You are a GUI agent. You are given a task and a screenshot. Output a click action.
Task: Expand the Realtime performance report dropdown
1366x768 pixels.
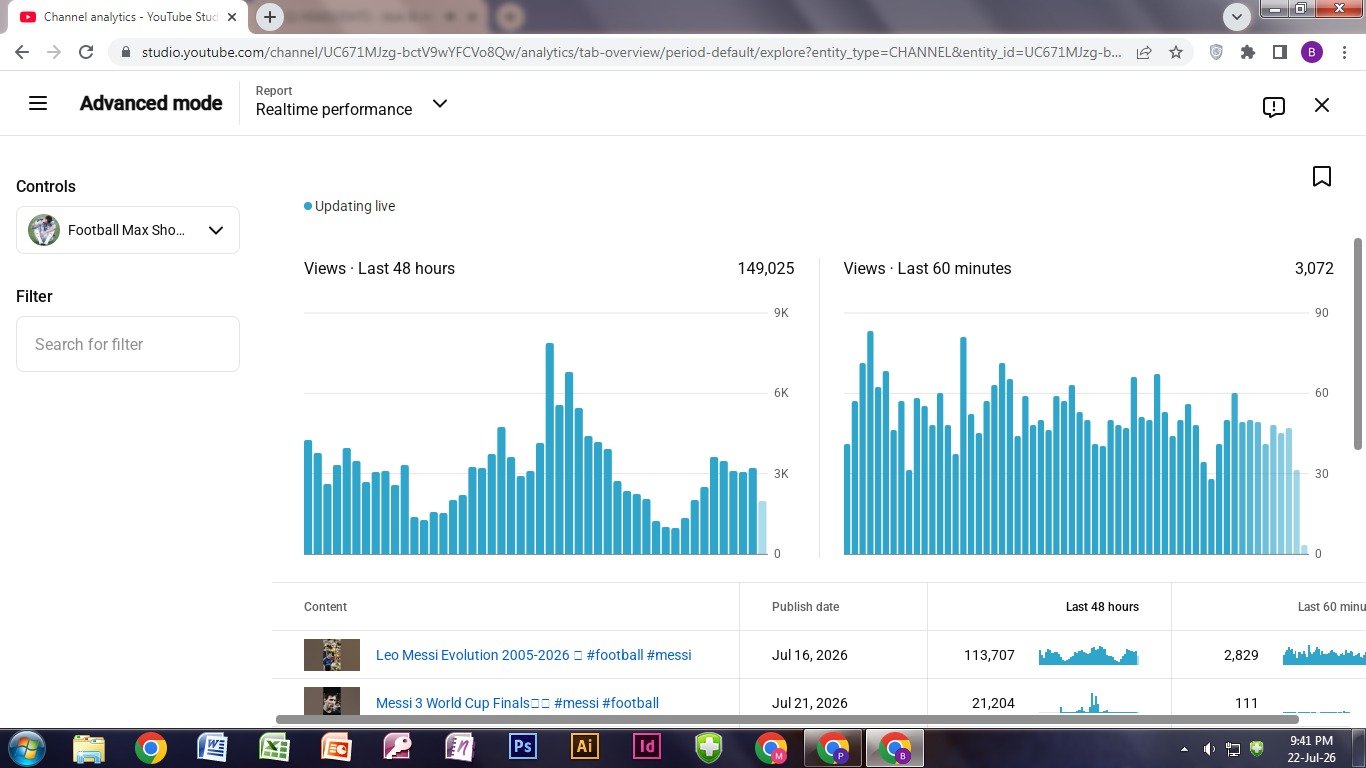pyautogui.click(x=439, y=103)
